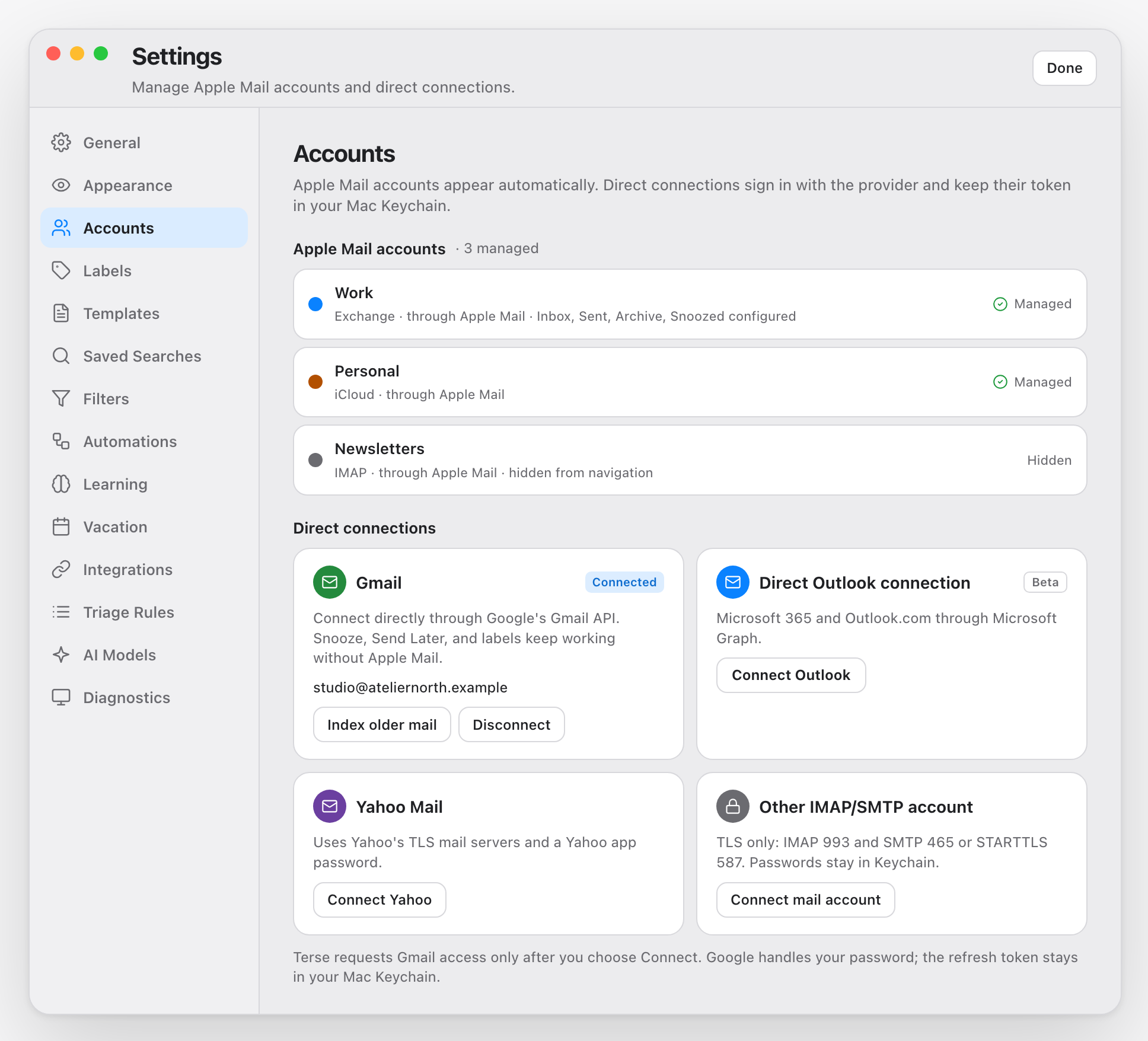The image size is (1148, 1041).
Task: Go to Saved Searches in sidebar
Action: click(x=144, y=356)
